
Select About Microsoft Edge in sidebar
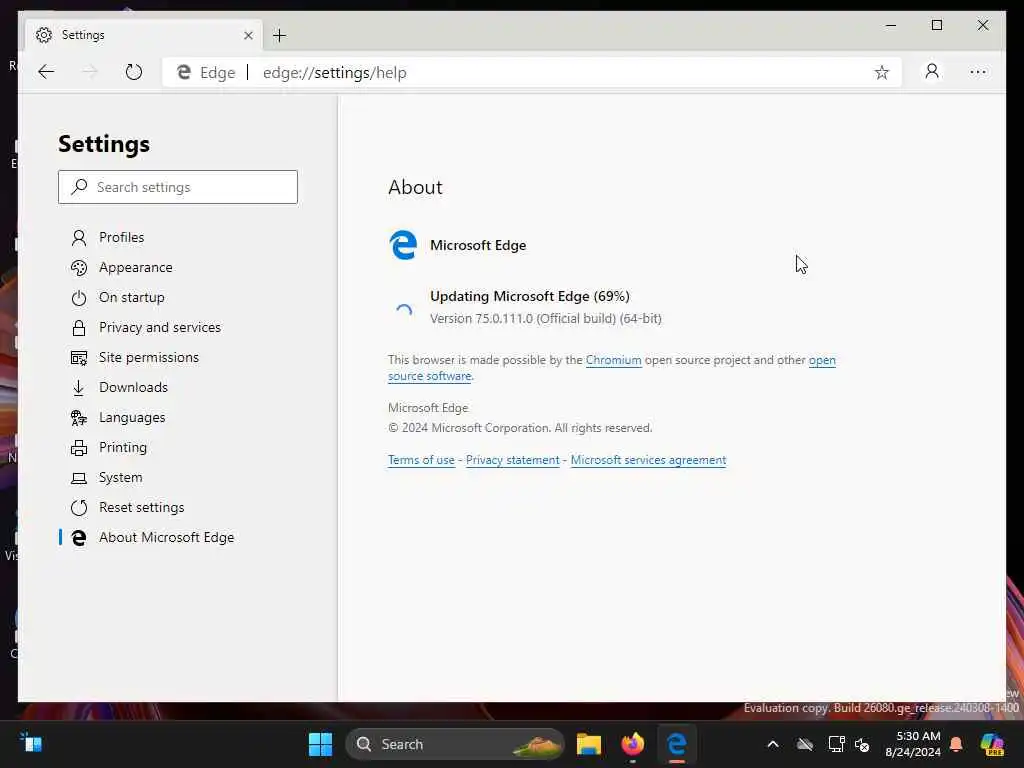(166, 537)
